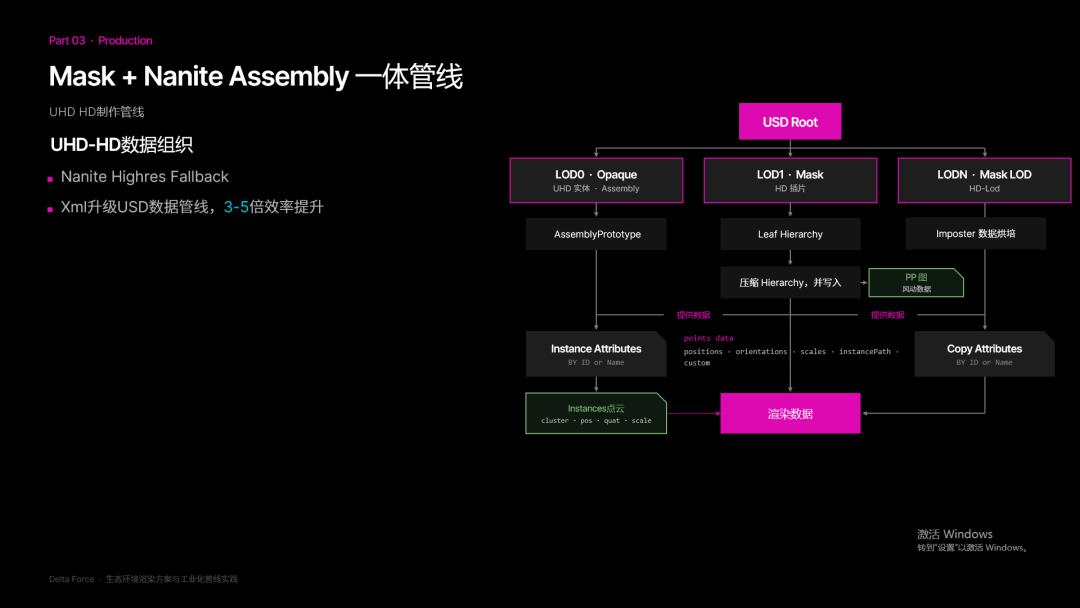
Task: Click the "Part 03 · Production" header text
Action: coord(101,41)
